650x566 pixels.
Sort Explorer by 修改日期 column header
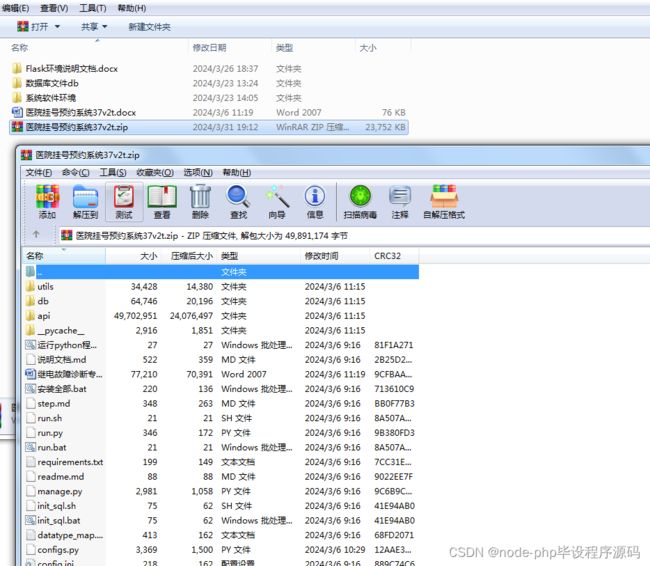pyautogui.click(x=230, y=48)
